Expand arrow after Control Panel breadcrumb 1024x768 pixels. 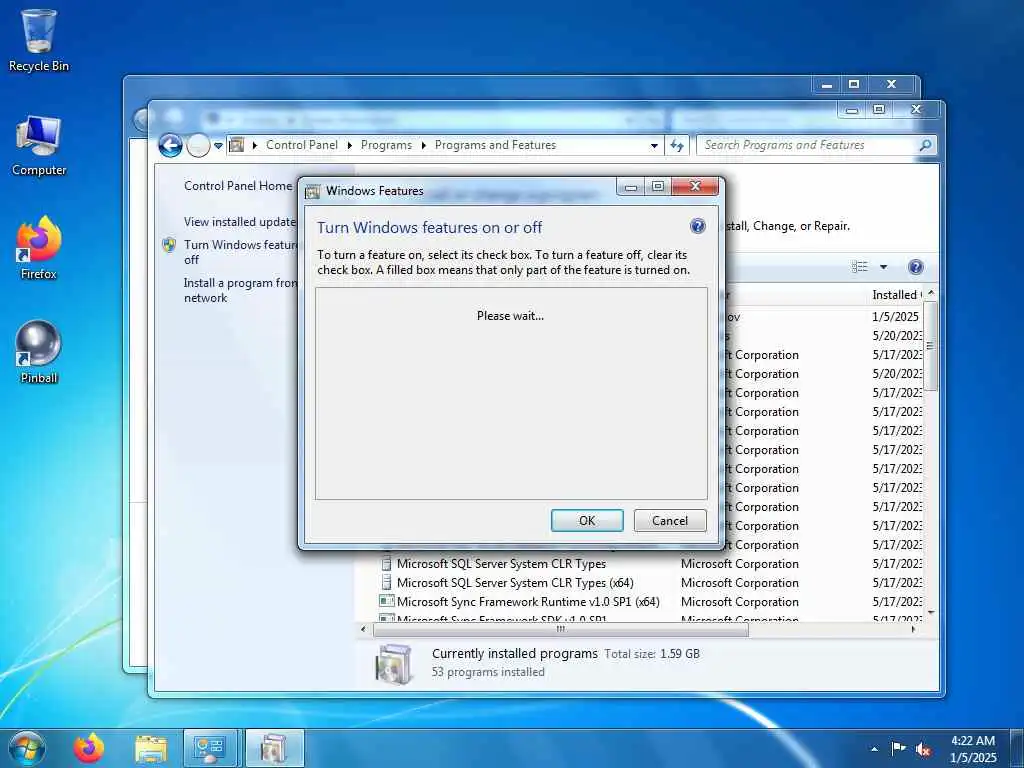(349, 146)
